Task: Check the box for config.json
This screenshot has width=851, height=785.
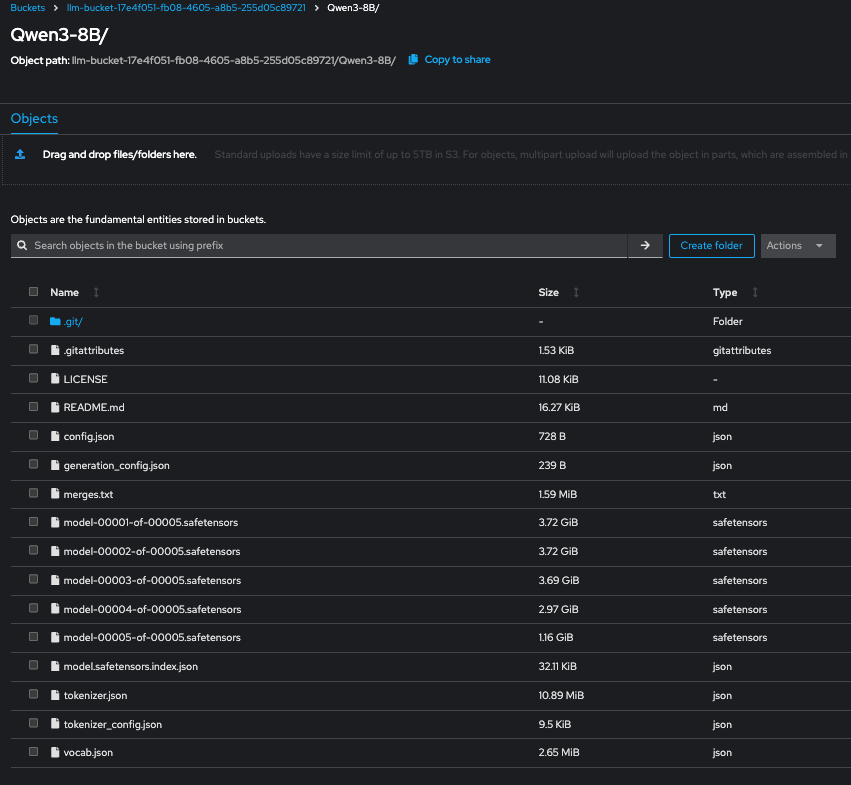Action: (34, 436)
